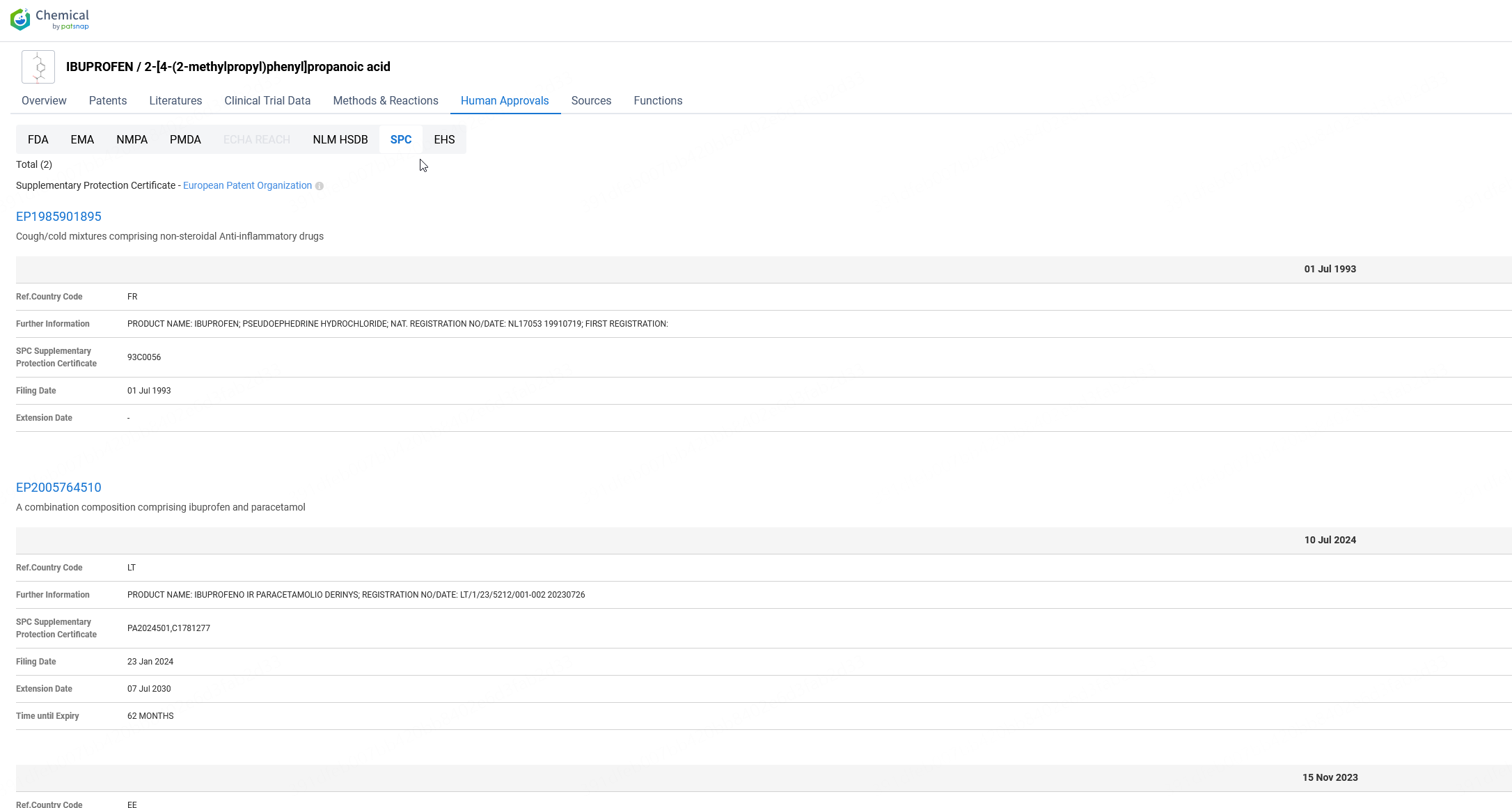Screen dimensions: 1512x808
Task: Click info icon next to European Patent Organization
Action: 320,186
